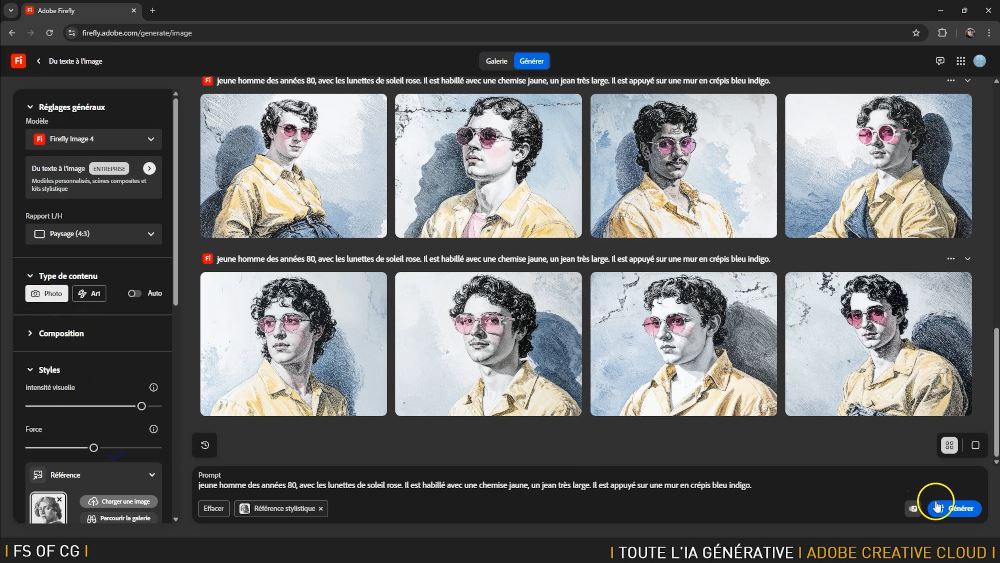1000x563 pixels.
Task: Switch to single image view
Action: pos(975,445)
